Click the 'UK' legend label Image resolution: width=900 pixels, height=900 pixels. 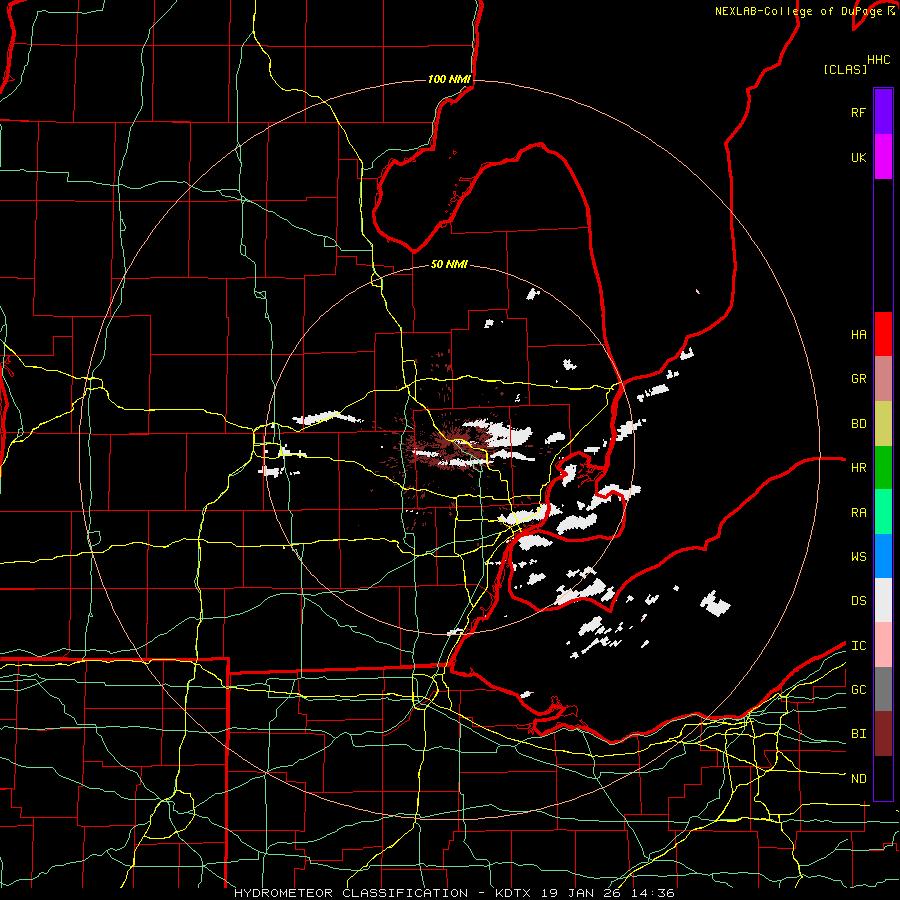point(858,157)
